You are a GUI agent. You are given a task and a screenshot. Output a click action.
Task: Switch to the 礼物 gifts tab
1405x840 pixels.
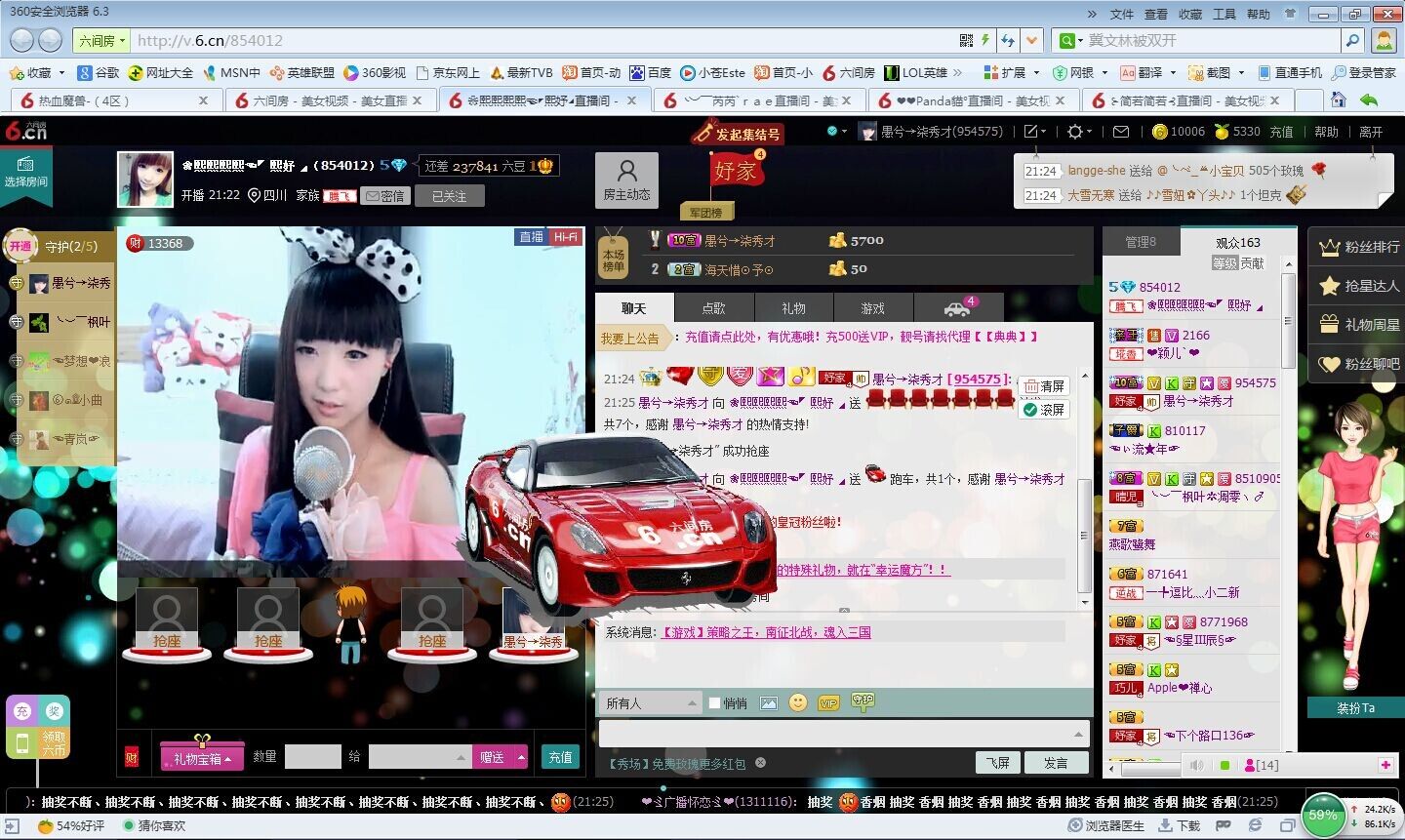[793, 307]
